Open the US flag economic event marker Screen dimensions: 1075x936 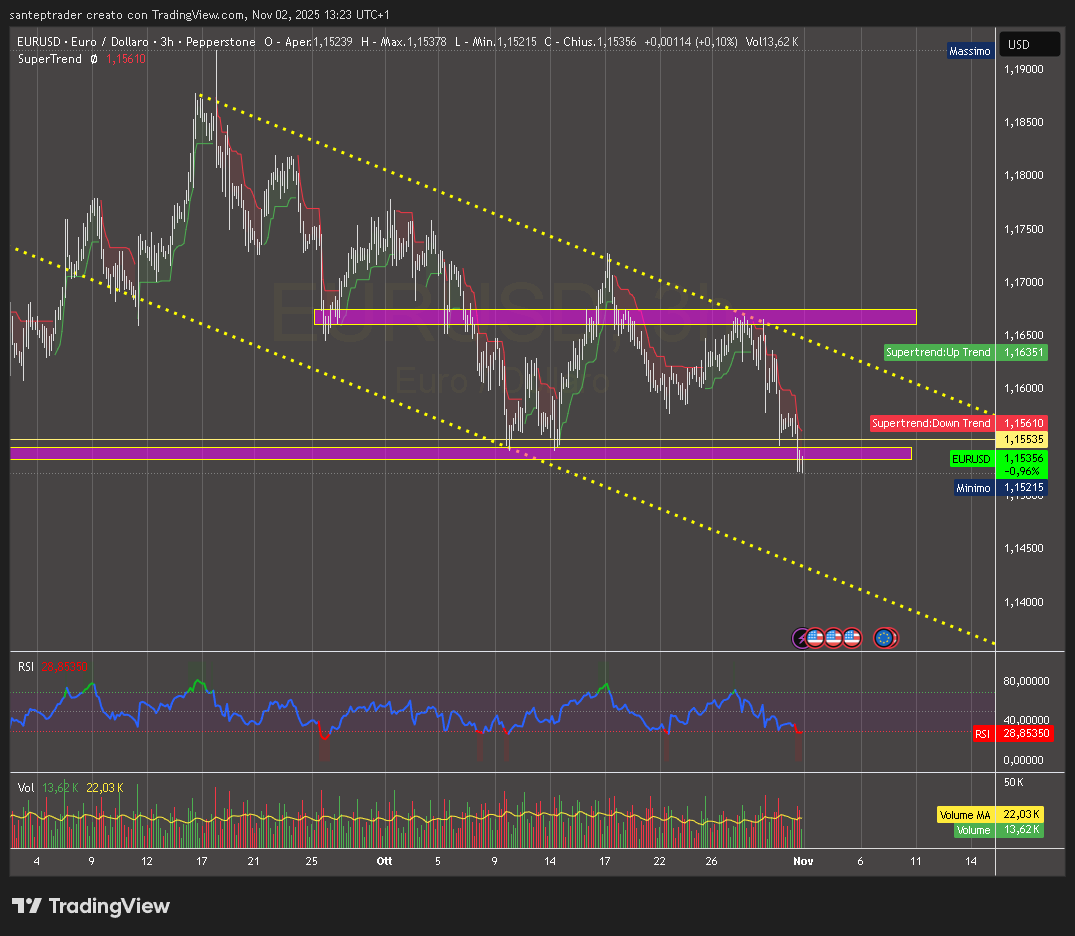point(815,637)
